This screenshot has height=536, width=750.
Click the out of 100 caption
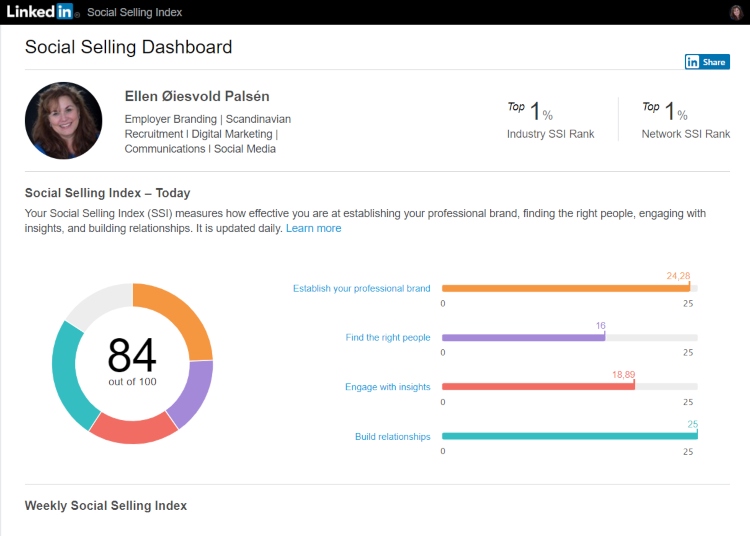(x=132, y=382)
